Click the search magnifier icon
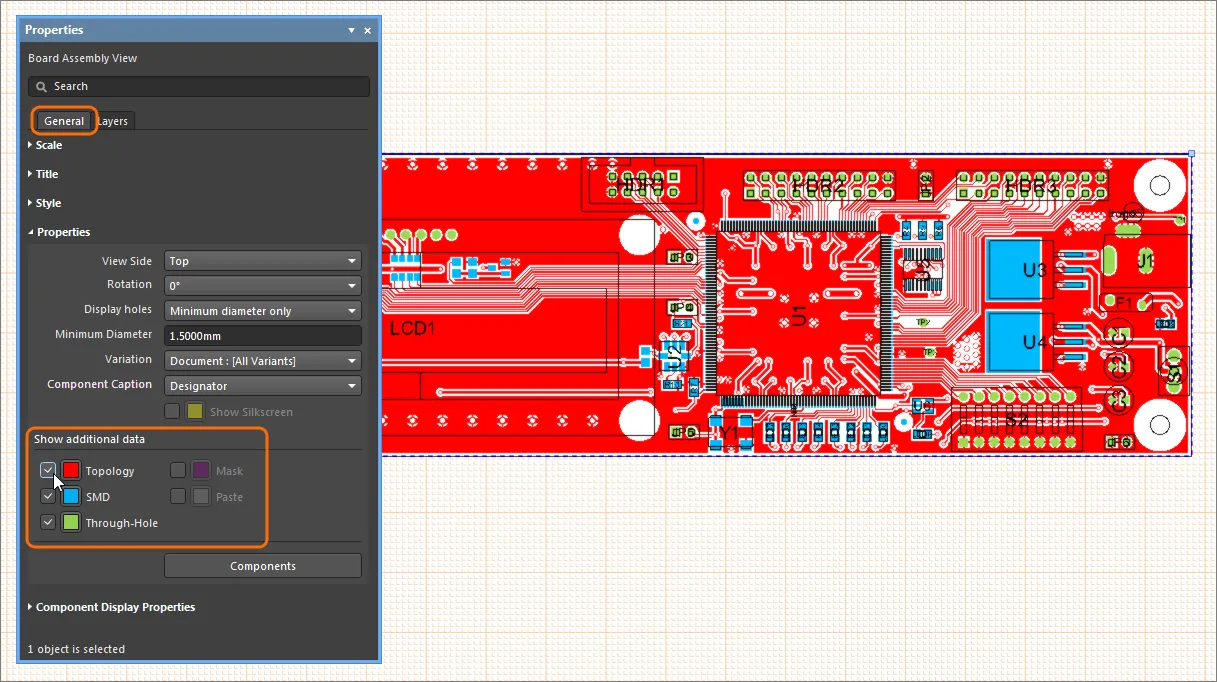Image resolution: width=1217 pixels, height=682 pixels. click(x=42, y=87)
